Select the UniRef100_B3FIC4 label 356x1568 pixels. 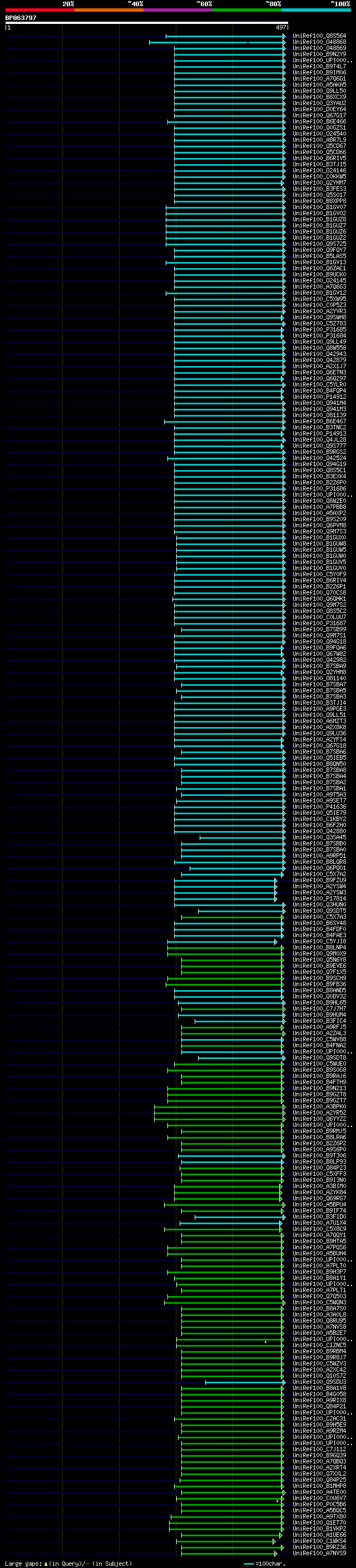click(x=319, y=1021)
